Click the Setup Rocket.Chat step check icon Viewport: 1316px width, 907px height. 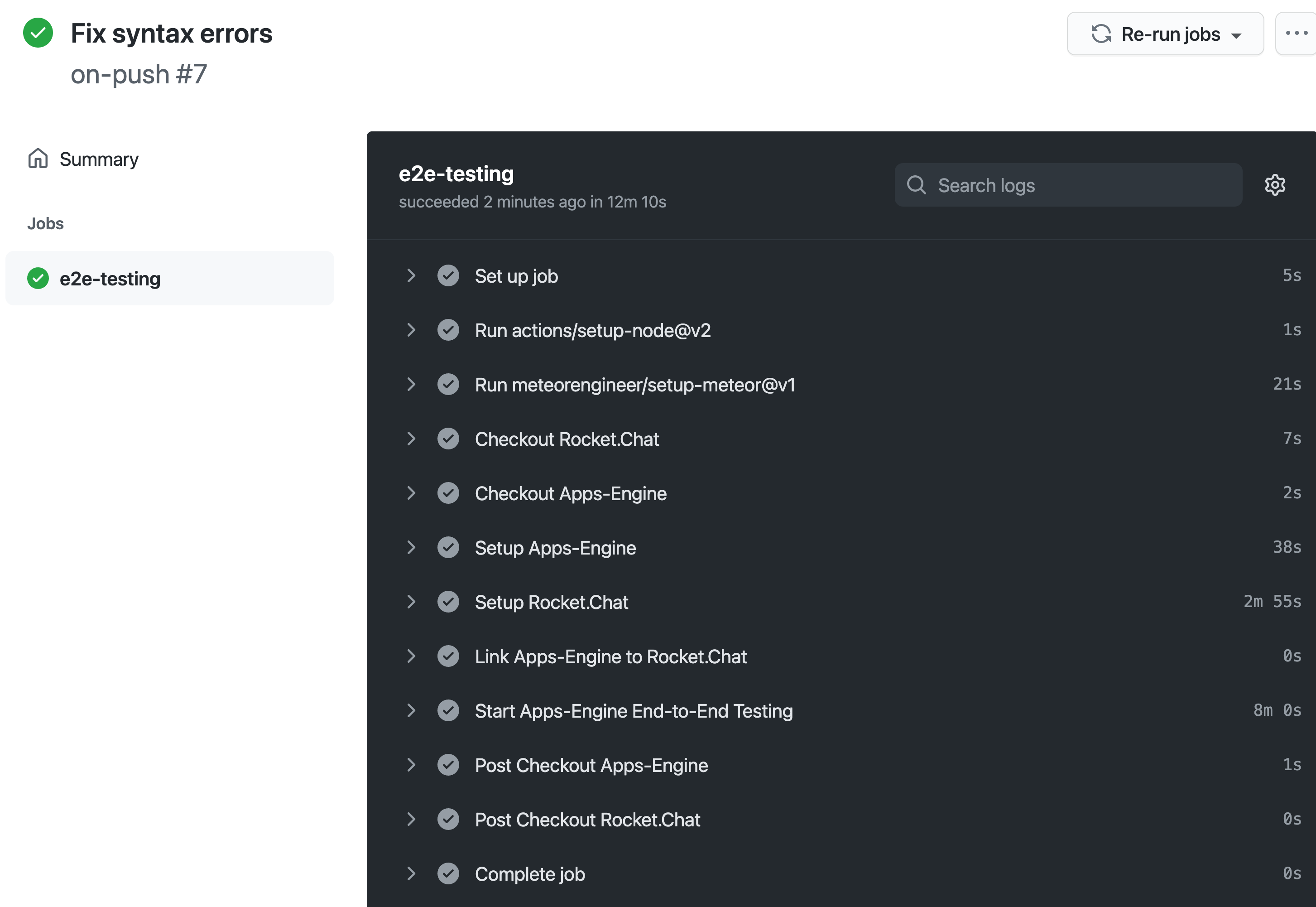point(448,602)
